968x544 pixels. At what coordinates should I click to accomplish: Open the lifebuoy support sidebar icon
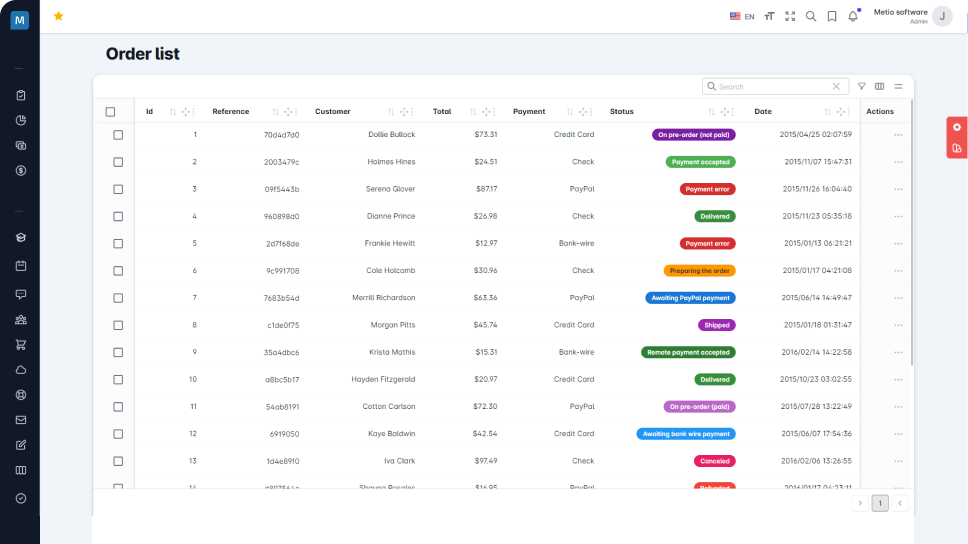click(21, 395)
